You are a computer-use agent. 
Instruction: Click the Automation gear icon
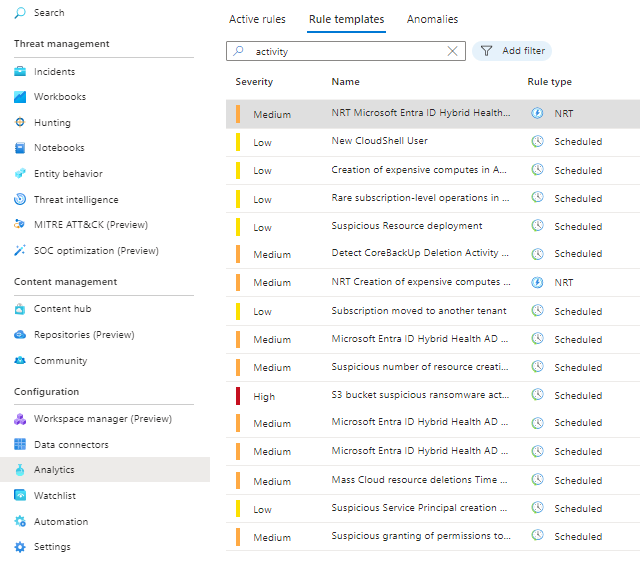coord(20,521)
